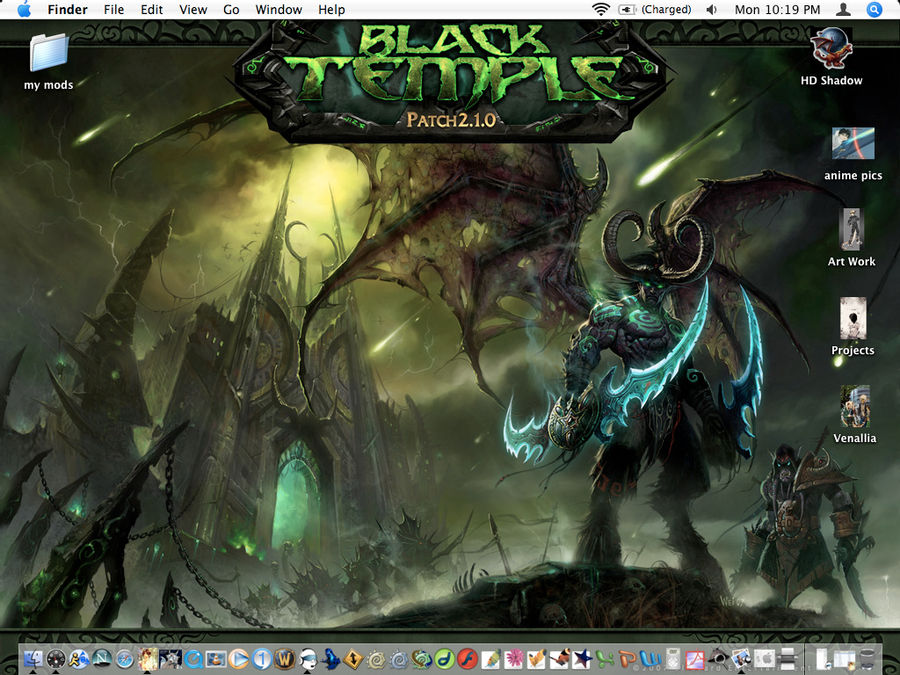The width and height of the screenshot is (900, 675).
Task: Launch World of Warcraft from Dock
Action: coord(284,660)
